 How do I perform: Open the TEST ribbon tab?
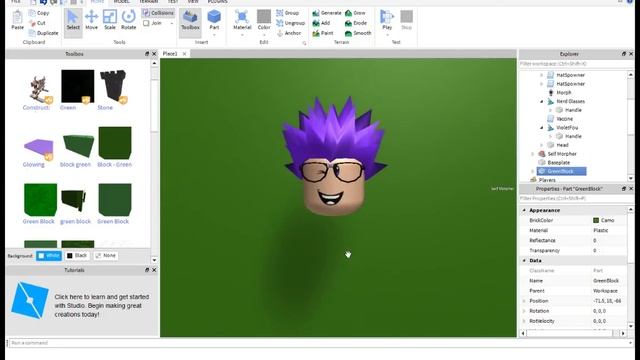point(173,2)
